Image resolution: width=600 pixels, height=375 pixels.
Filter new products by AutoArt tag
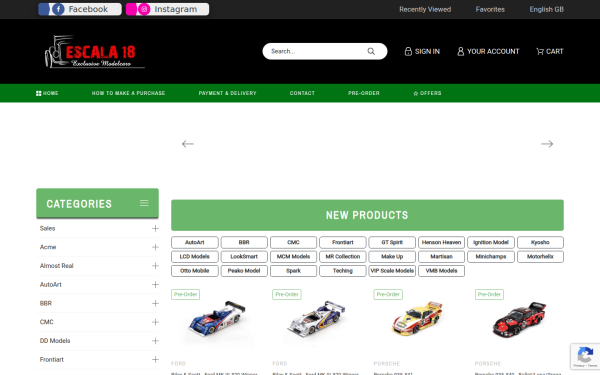click(x=195, y=243)
